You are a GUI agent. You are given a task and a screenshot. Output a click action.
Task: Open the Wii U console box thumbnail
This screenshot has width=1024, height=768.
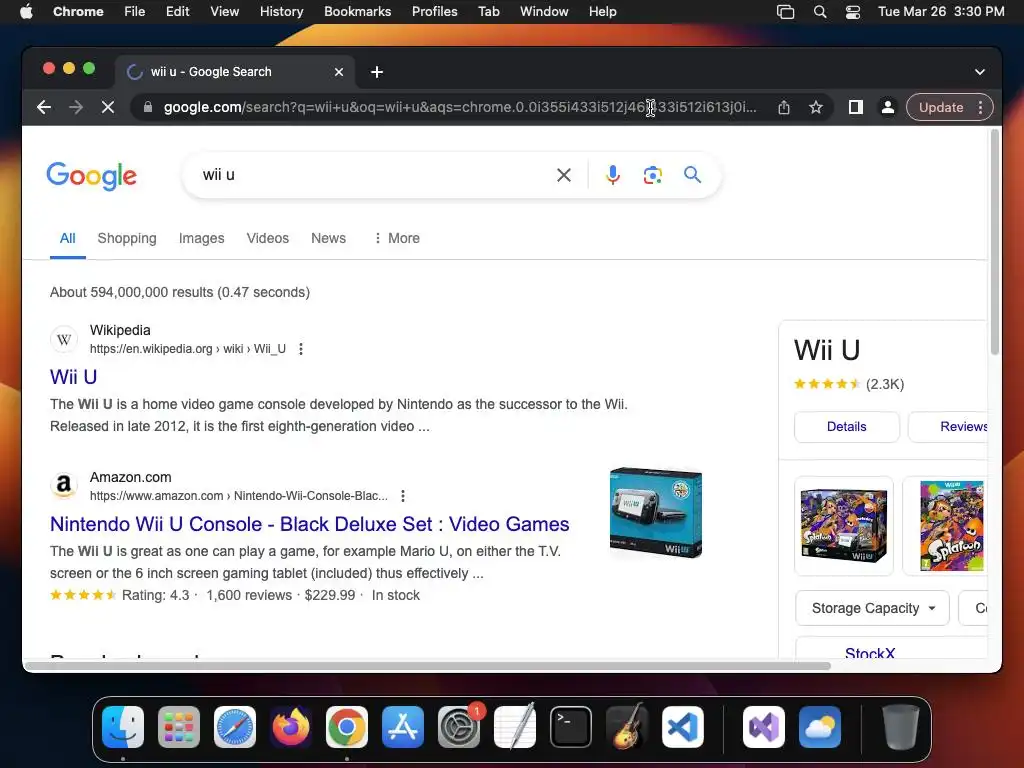656,513
